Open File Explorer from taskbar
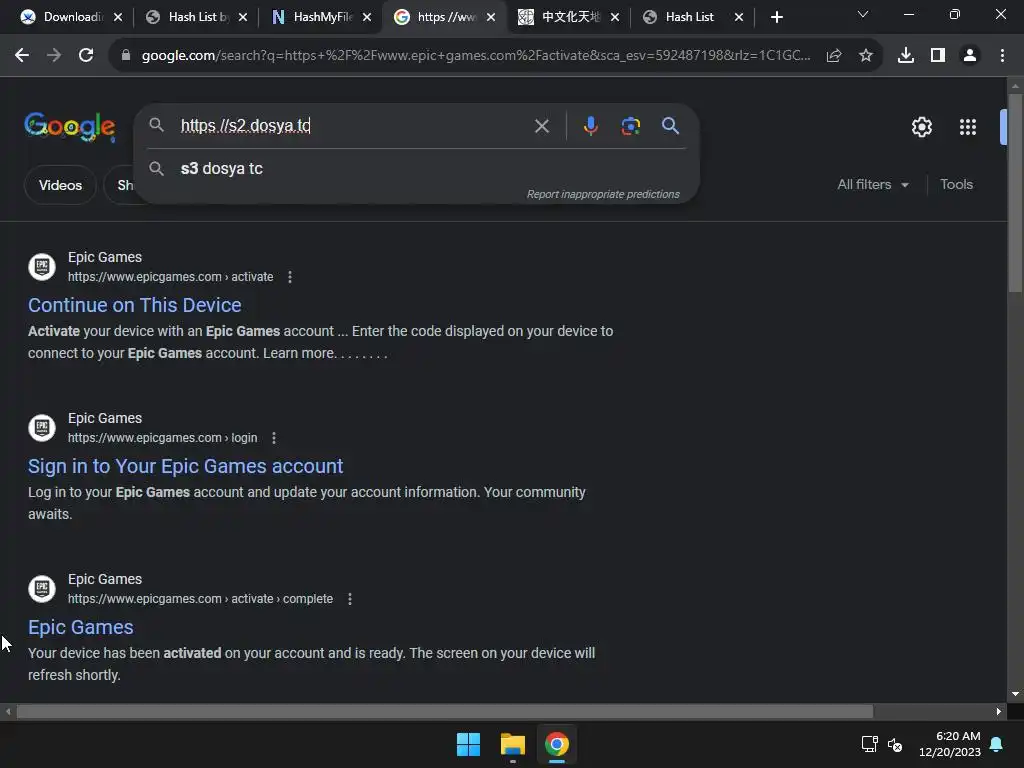Image resolution: width=1024 pixels, height=768 pixels. point(513,744)
